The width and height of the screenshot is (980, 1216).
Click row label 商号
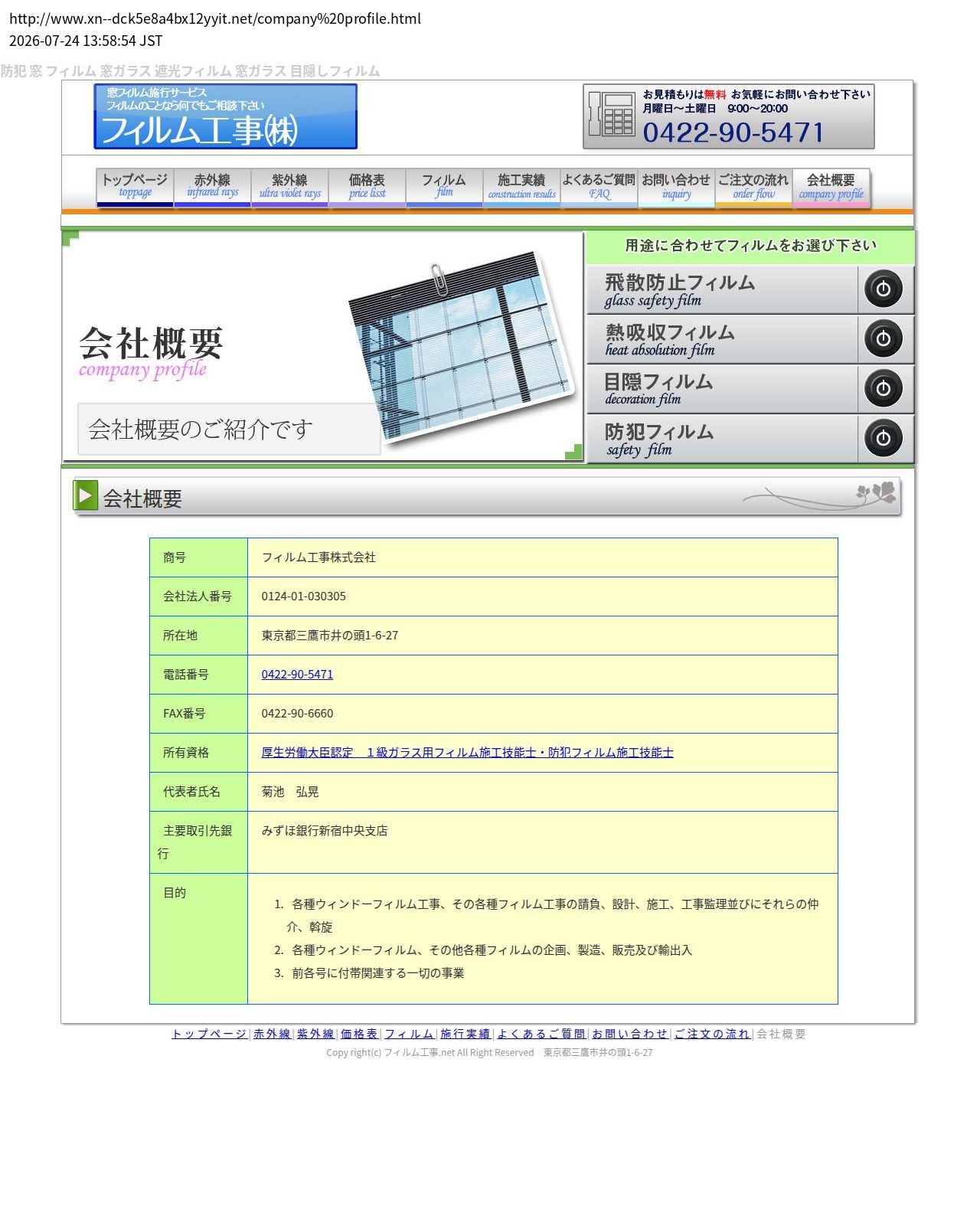point(175,557)
